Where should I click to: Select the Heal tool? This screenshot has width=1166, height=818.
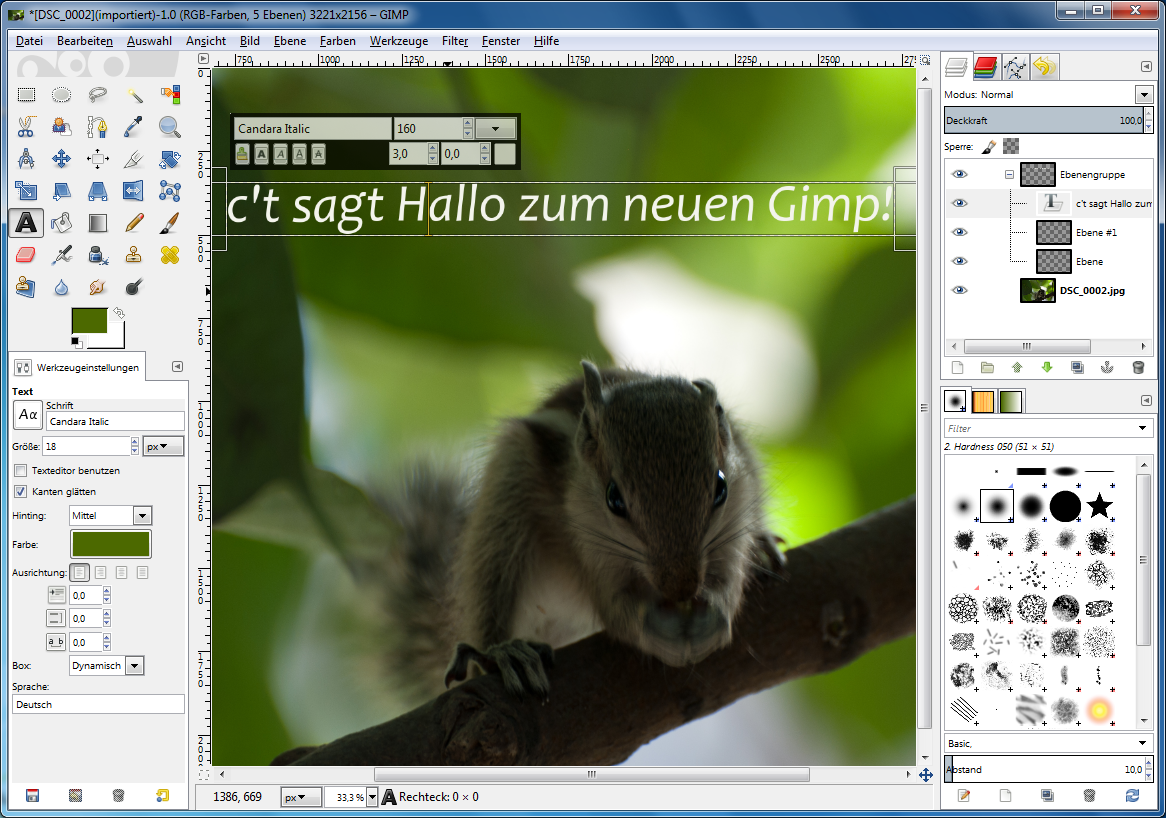pos(170,255)
